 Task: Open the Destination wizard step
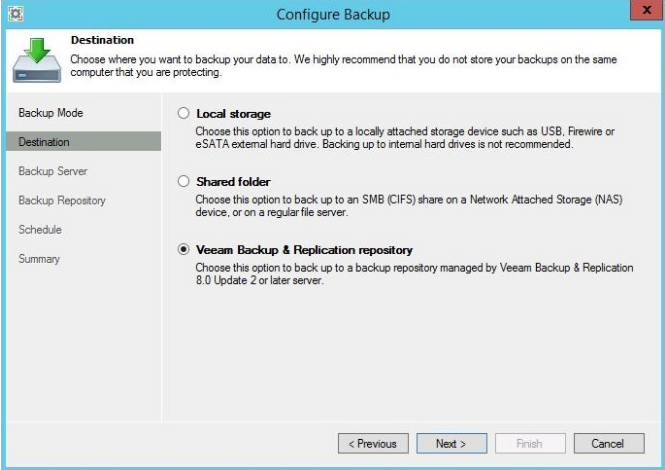(84, 142)
